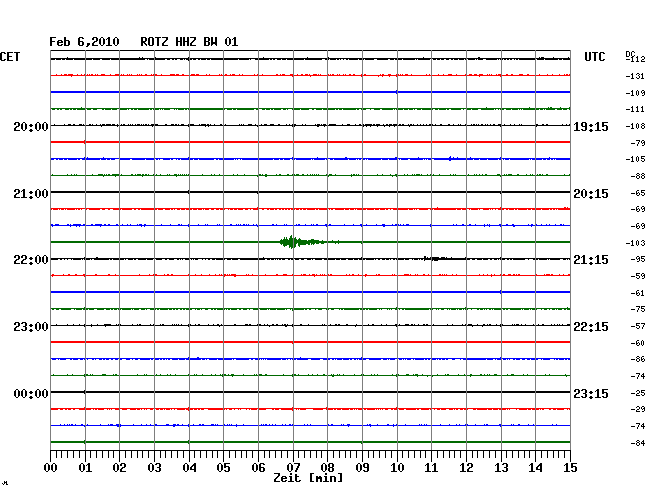Click the "CET" time zone label
Screen dimensions: 650x494
pos(10,57)
